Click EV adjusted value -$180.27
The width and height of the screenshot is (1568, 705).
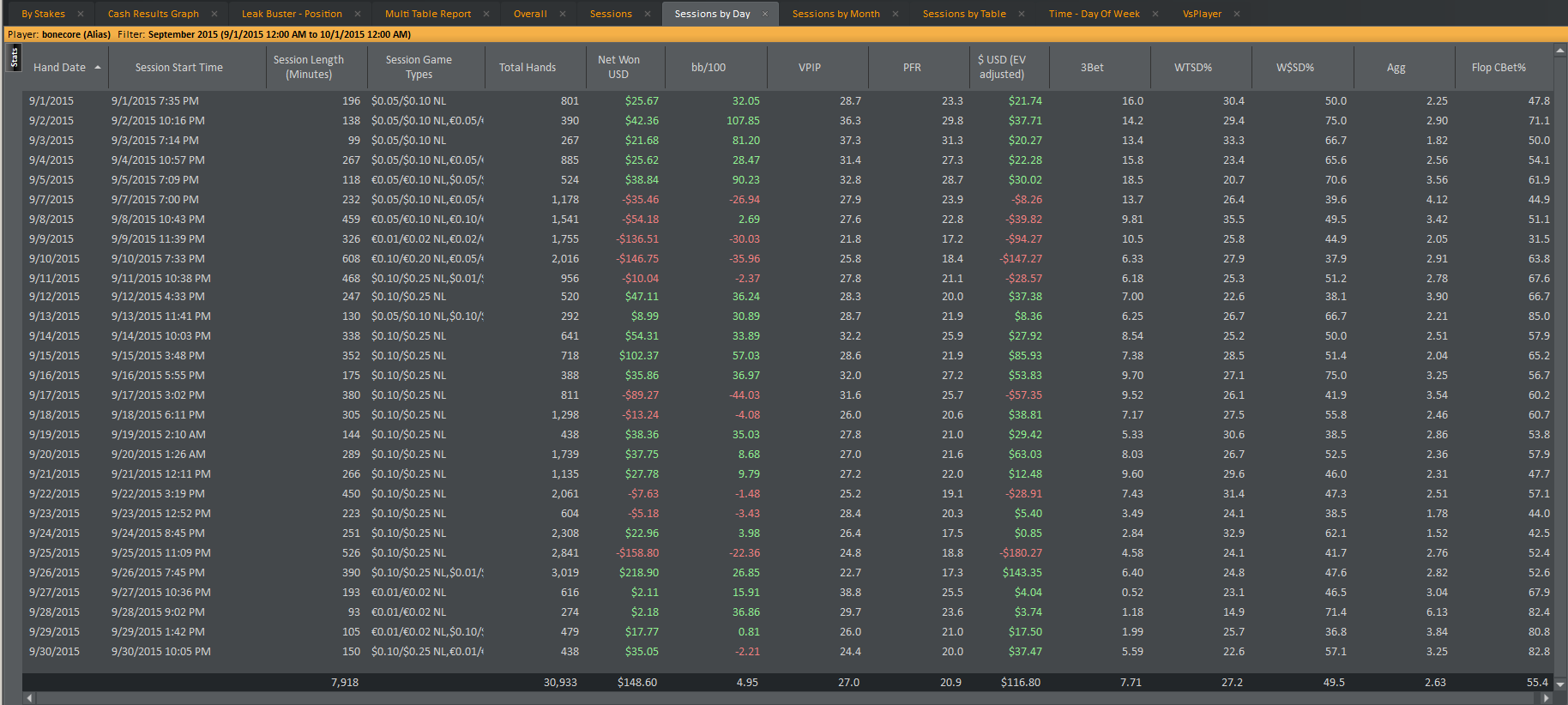(x=1021, y=553)
